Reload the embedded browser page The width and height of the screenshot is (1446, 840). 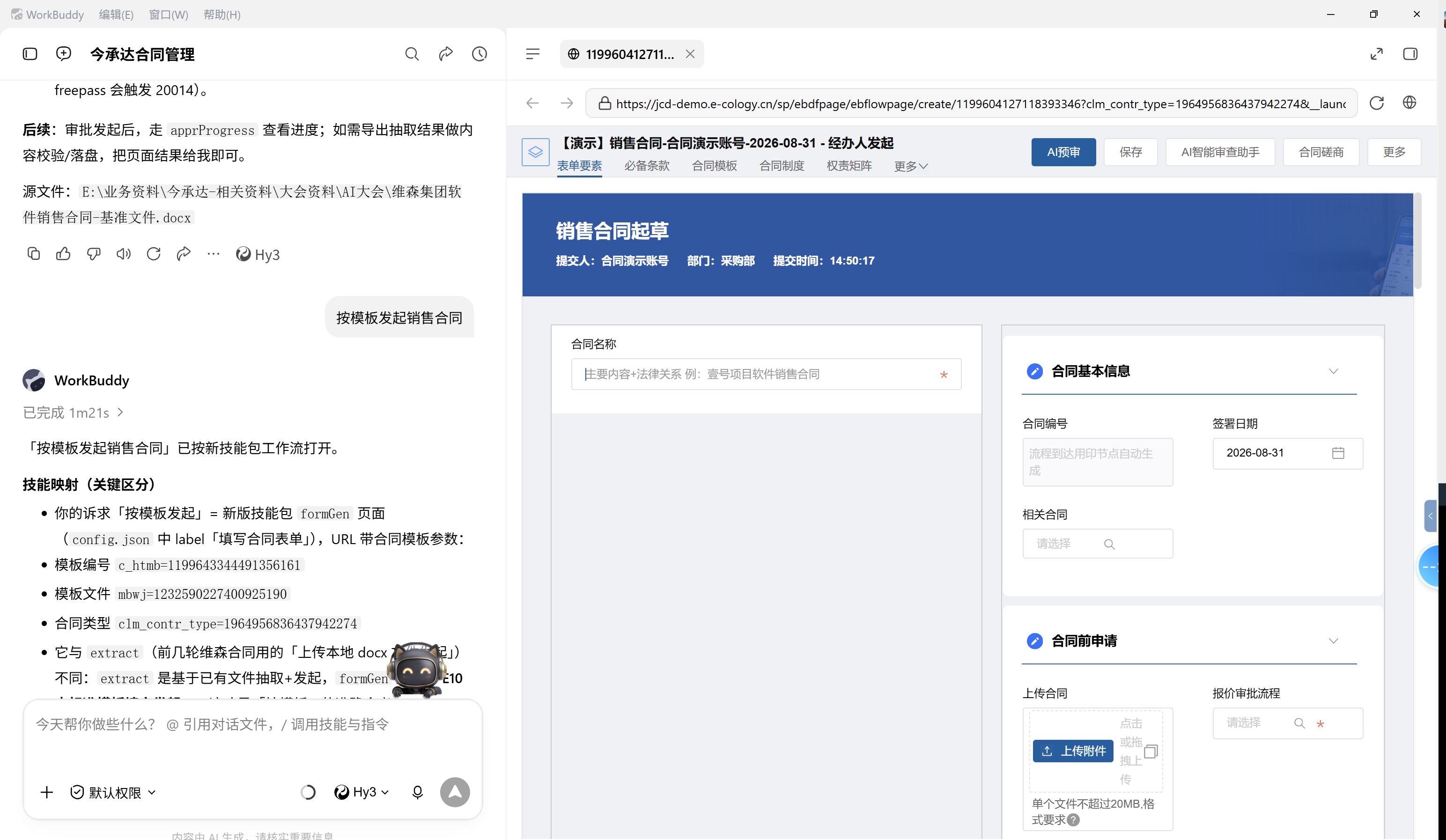(x=1376, y=103)
